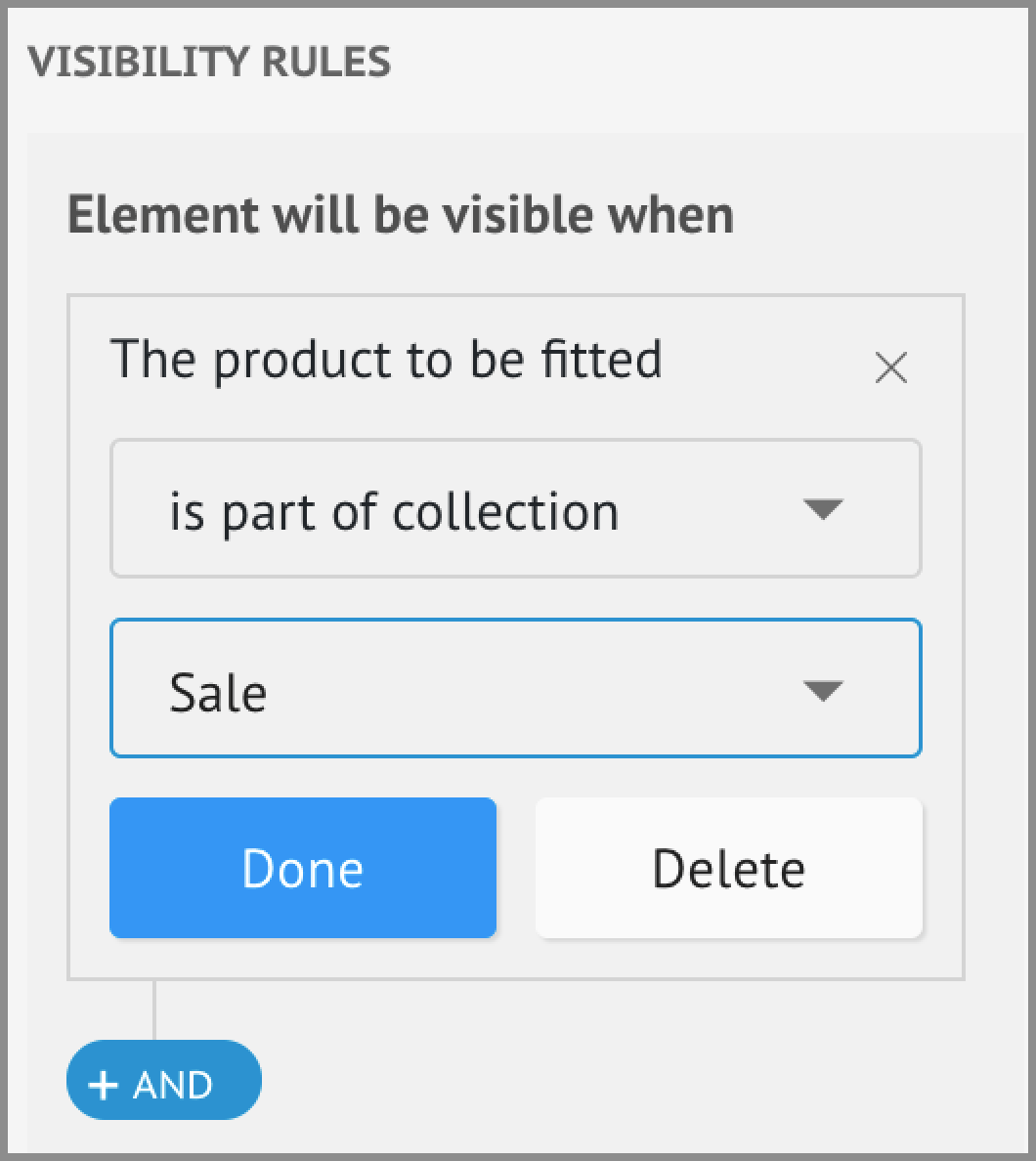Viewport: 1036px width, 1161px height.
Task: Click the arrow icon beside "Sale"
Action: click(822, 691)
